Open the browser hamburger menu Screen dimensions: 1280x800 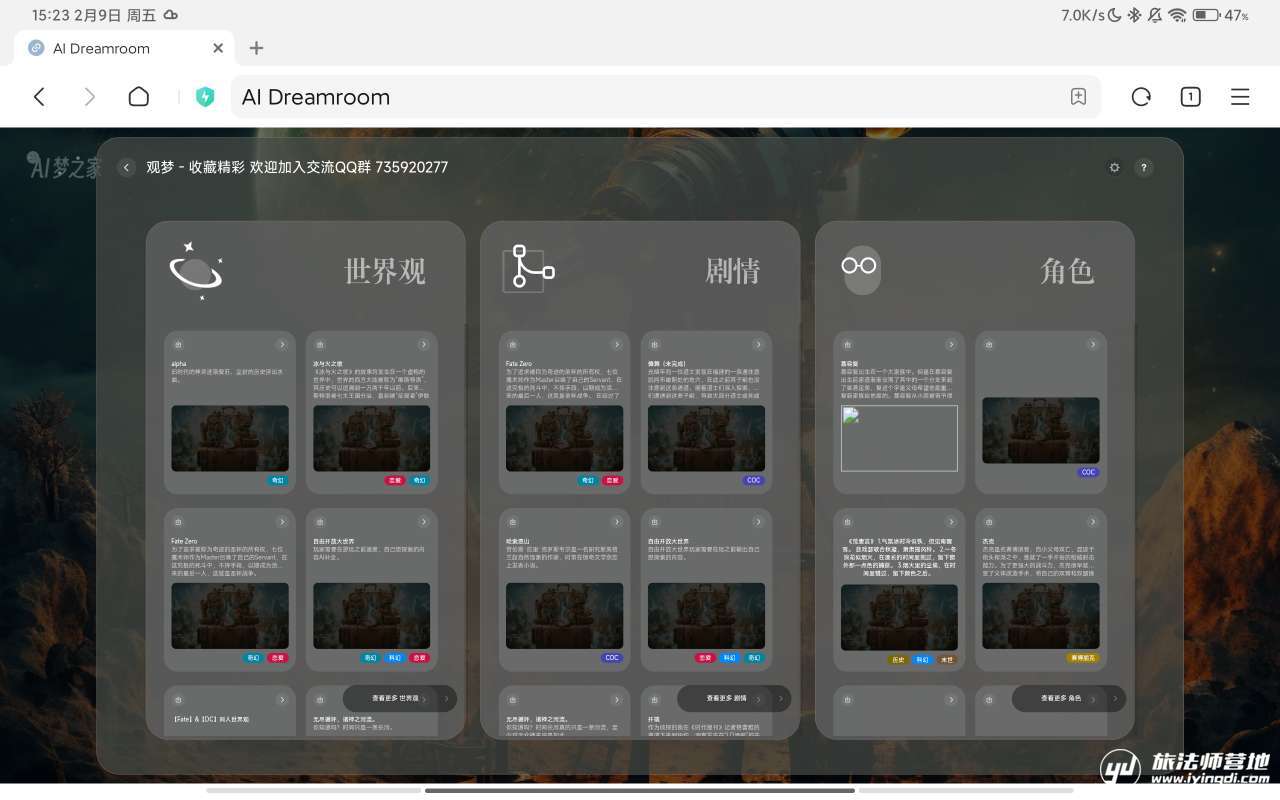coord(1240,97)
